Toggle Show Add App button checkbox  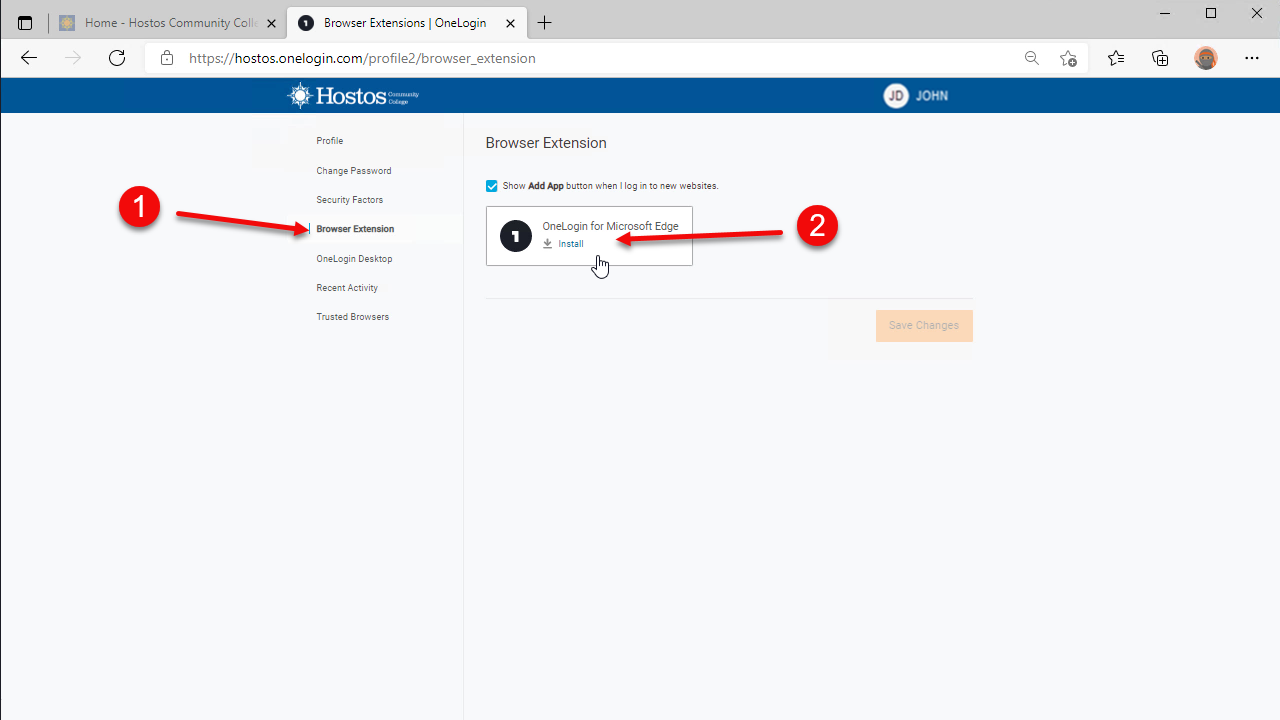point(492,186)
